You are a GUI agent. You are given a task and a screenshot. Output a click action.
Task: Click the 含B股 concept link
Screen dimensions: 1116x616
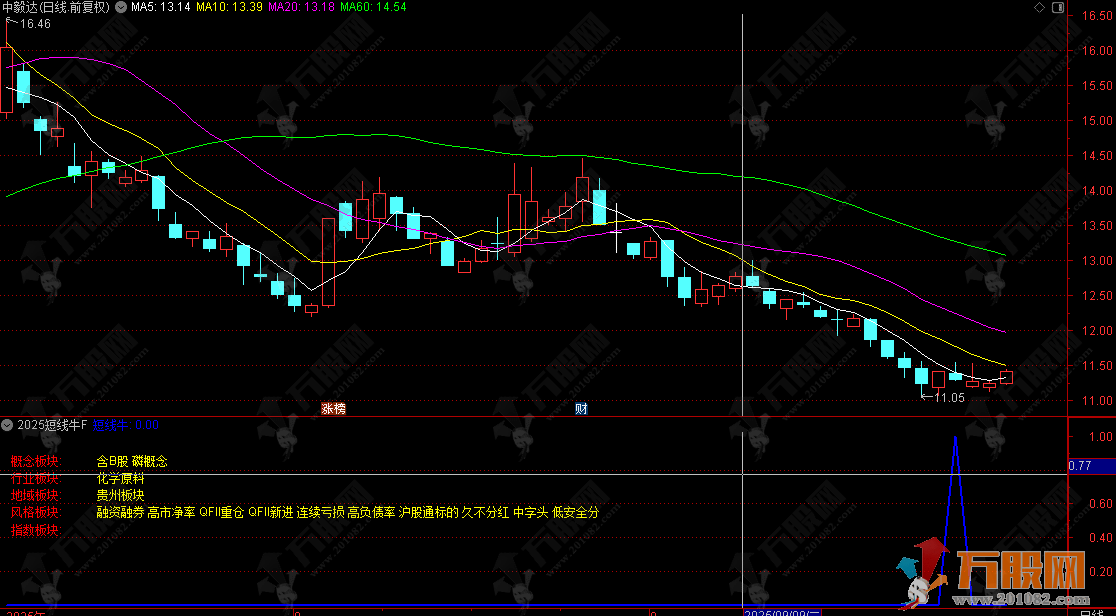(x=112, y=461)
